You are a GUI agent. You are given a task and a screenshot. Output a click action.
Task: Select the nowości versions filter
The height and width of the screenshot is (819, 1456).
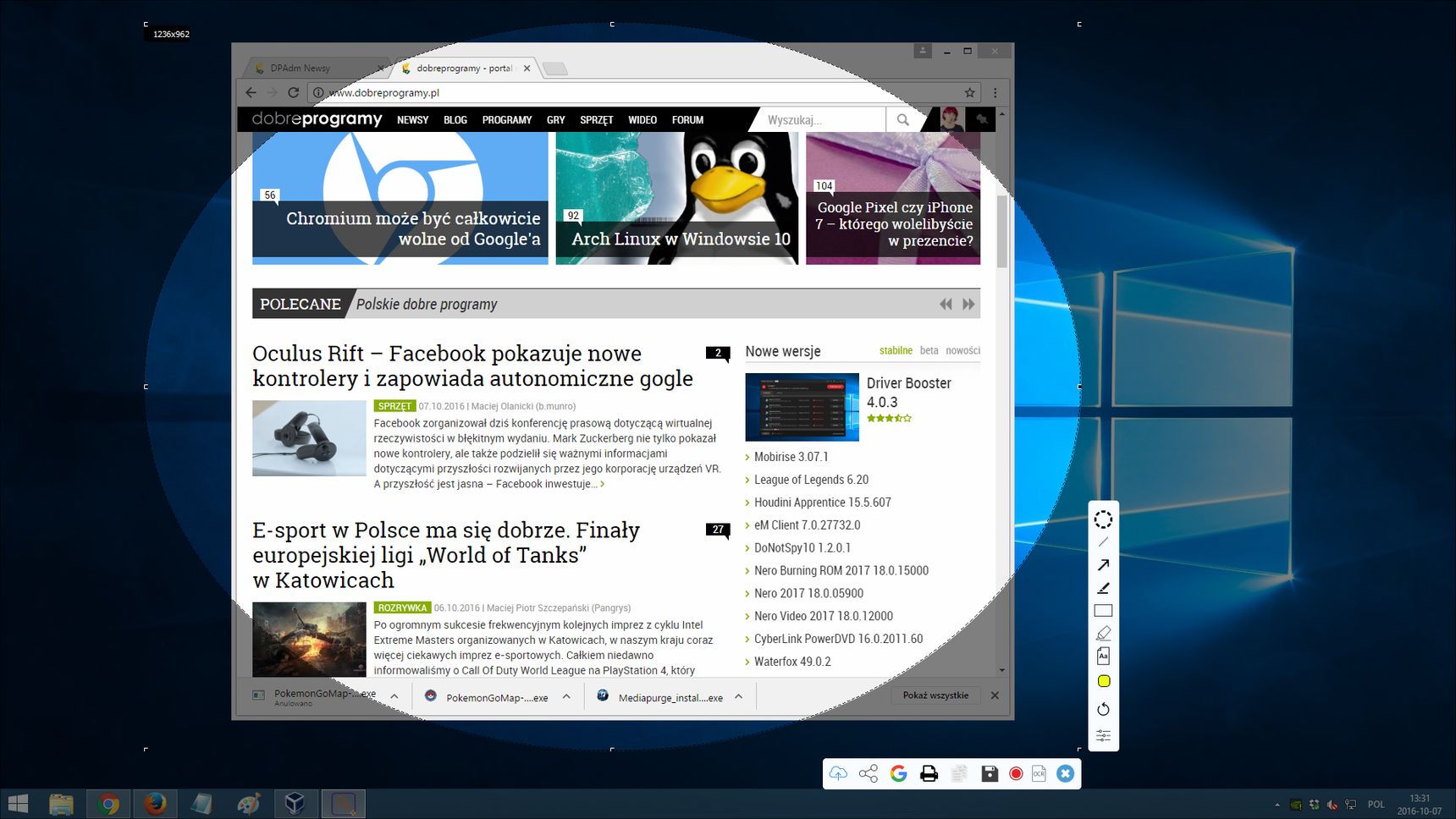[x=963, y=350]
